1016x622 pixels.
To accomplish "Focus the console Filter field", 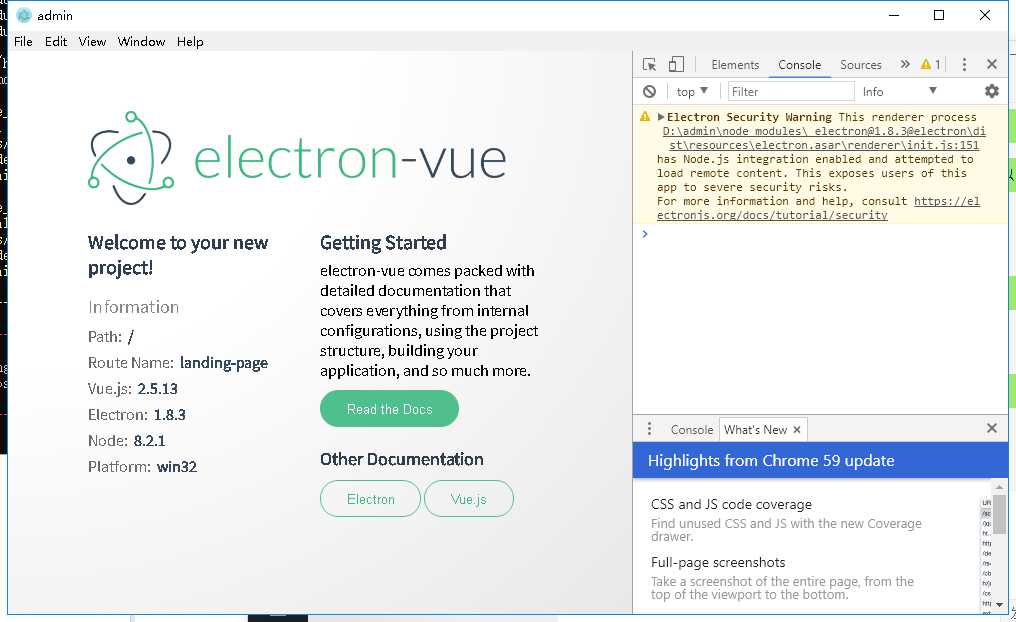I will 791,91.
